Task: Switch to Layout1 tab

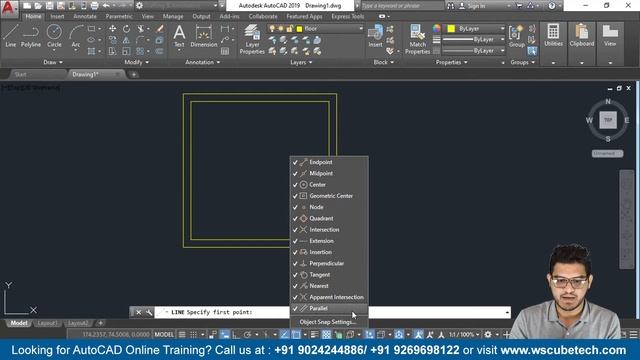Action: 47,323
